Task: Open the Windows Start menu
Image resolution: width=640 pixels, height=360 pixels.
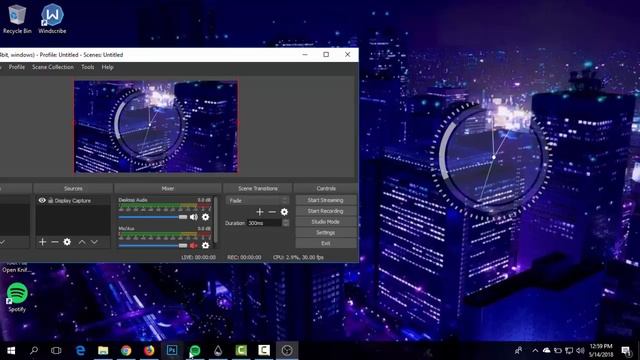Action: coord(11,350)
